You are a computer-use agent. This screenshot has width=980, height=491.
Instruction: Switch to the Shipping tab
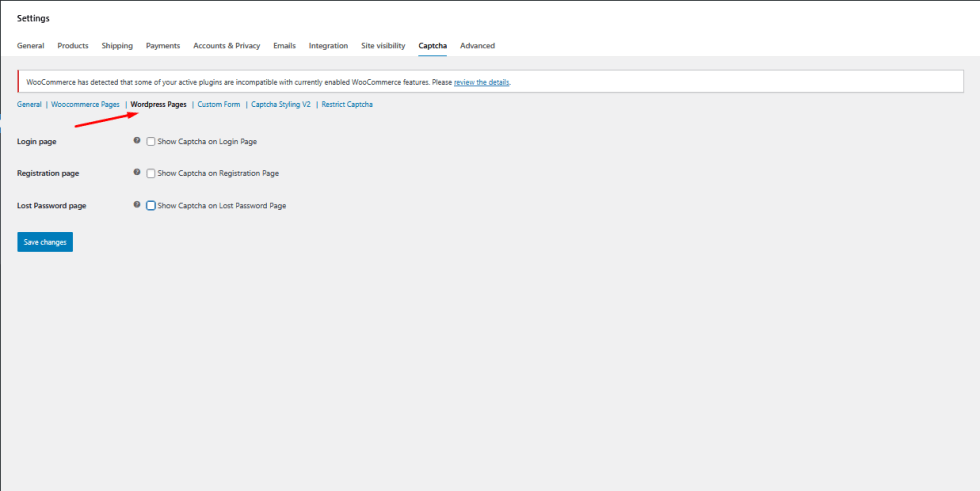click(118, 46)
